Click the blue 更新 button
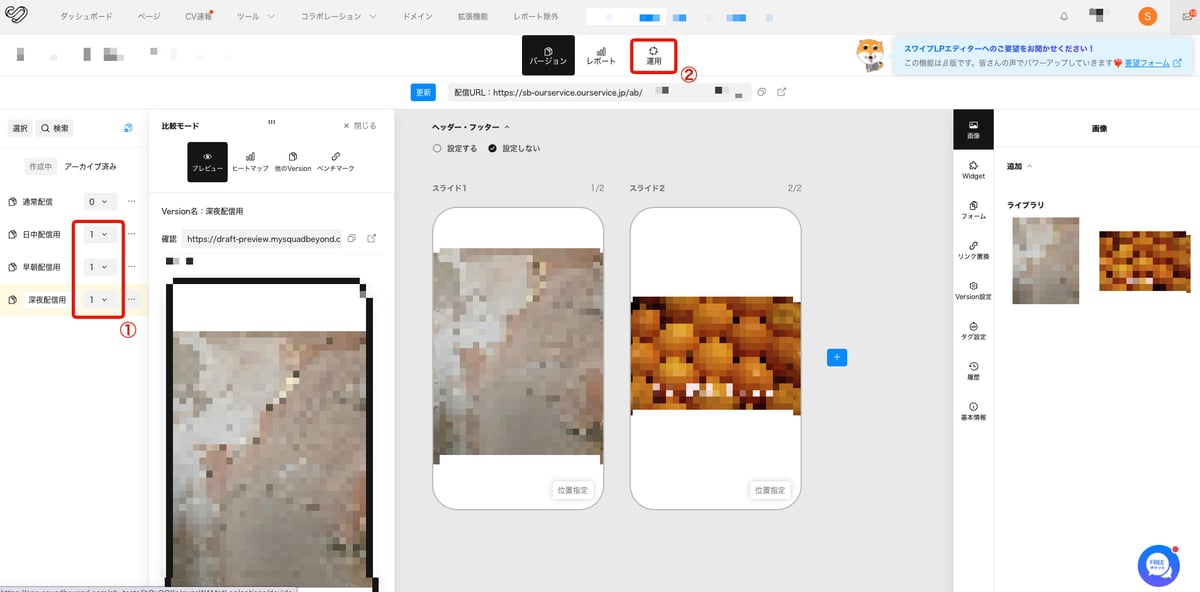Image resolution: width=1200 pixels, height=592 pixels. click(x=423, y=92)
